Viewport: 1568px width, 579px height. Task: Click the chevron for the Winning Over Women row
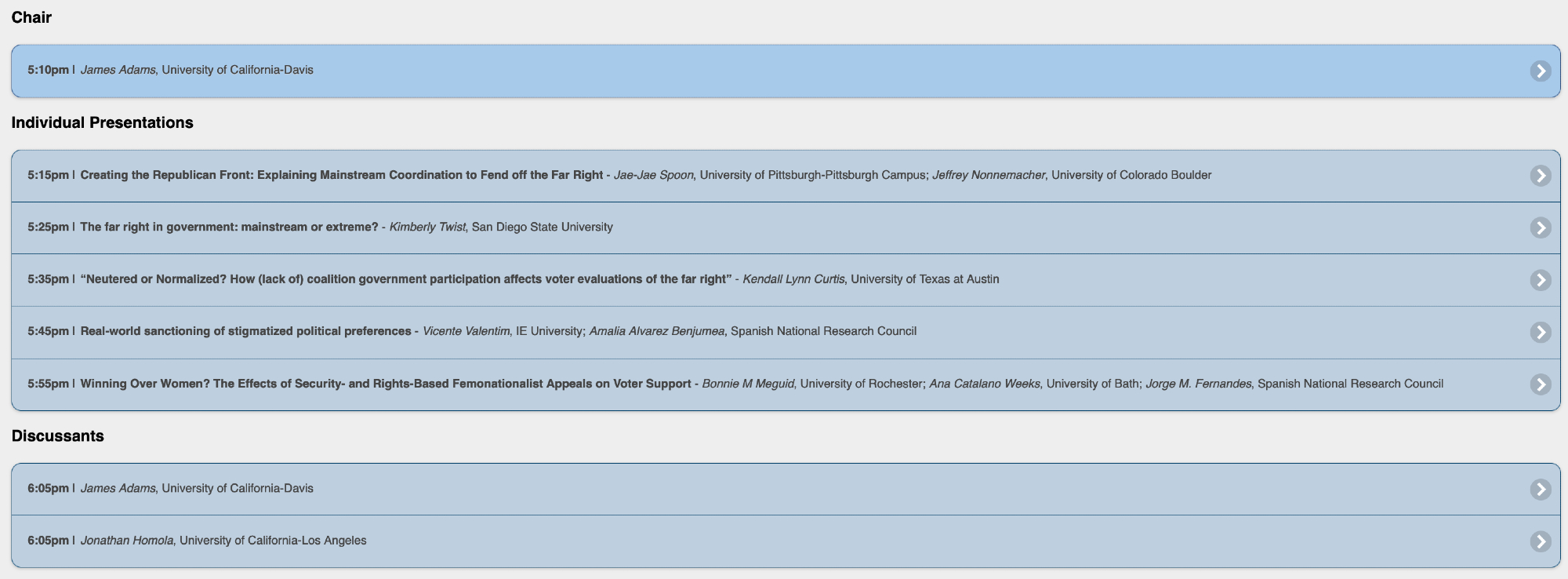coord(1540,384)
